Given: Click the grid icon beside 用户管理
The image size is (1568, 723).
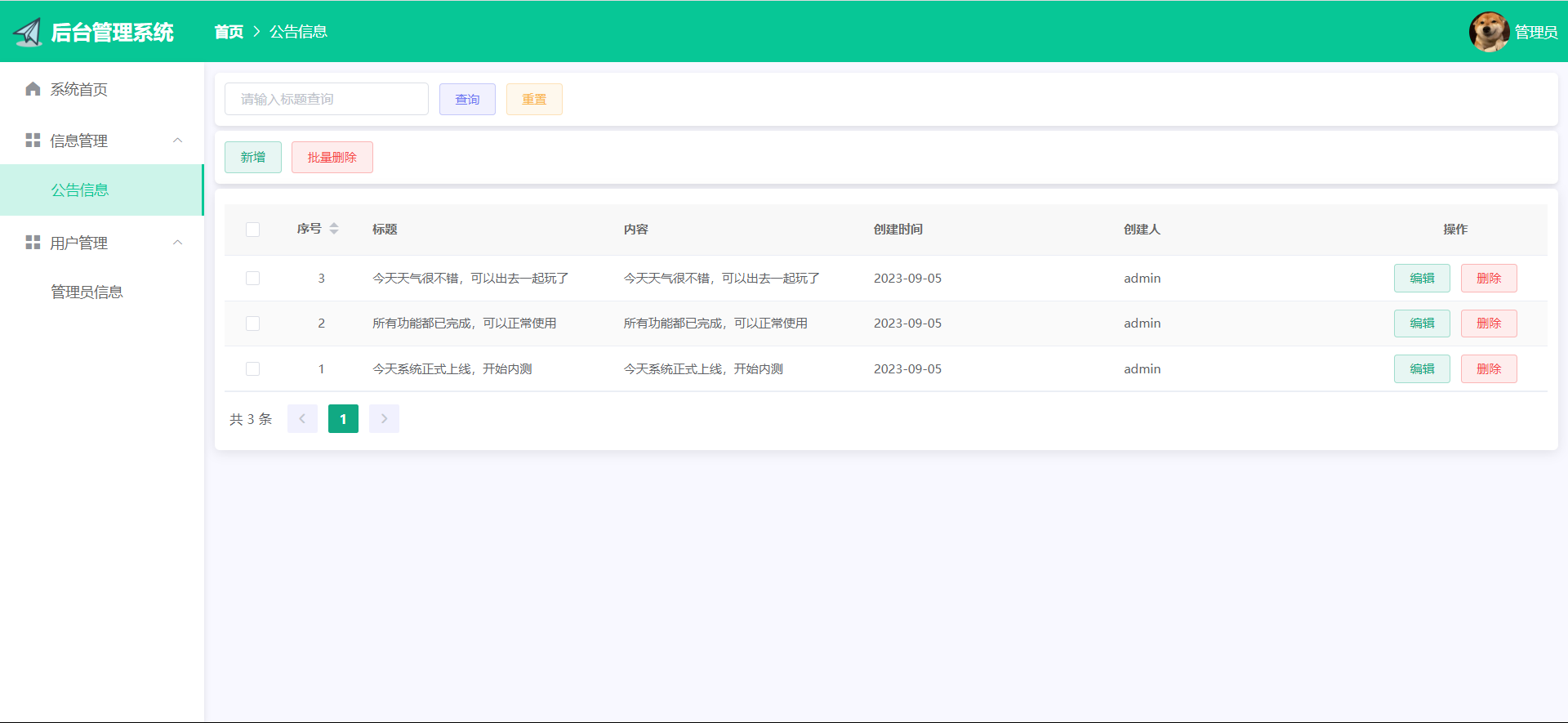Looking at the screenshot, I should tap(33, 243).
